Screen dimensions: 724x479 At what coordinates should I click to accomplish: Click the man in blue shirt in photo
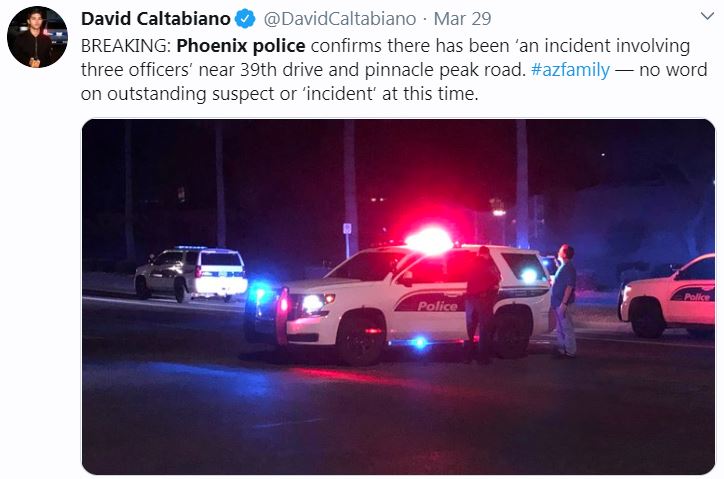(x=564, y=301)
